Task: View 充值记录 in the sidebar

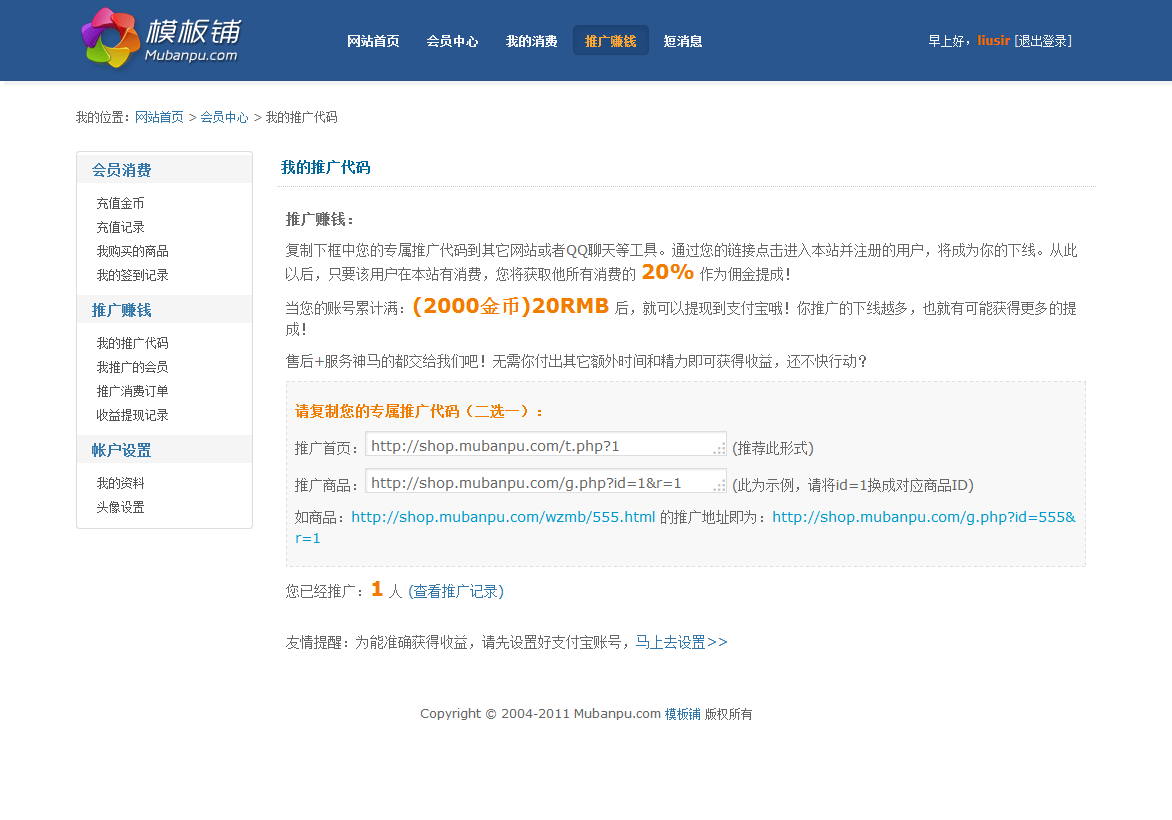Action: pyautogui.click(x=120, y=227)
